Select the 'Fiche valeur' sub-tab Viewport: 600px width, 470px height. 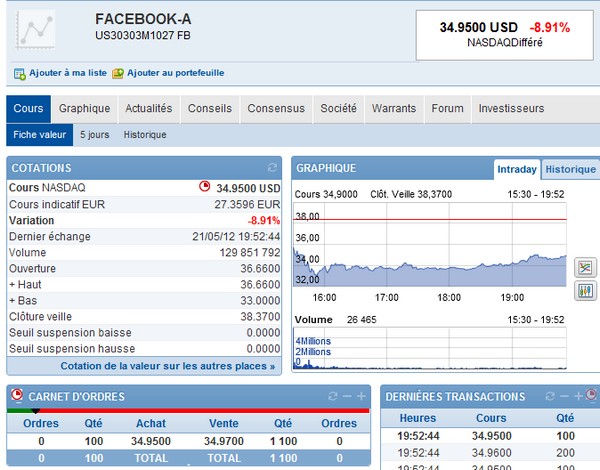pos(39,135)
